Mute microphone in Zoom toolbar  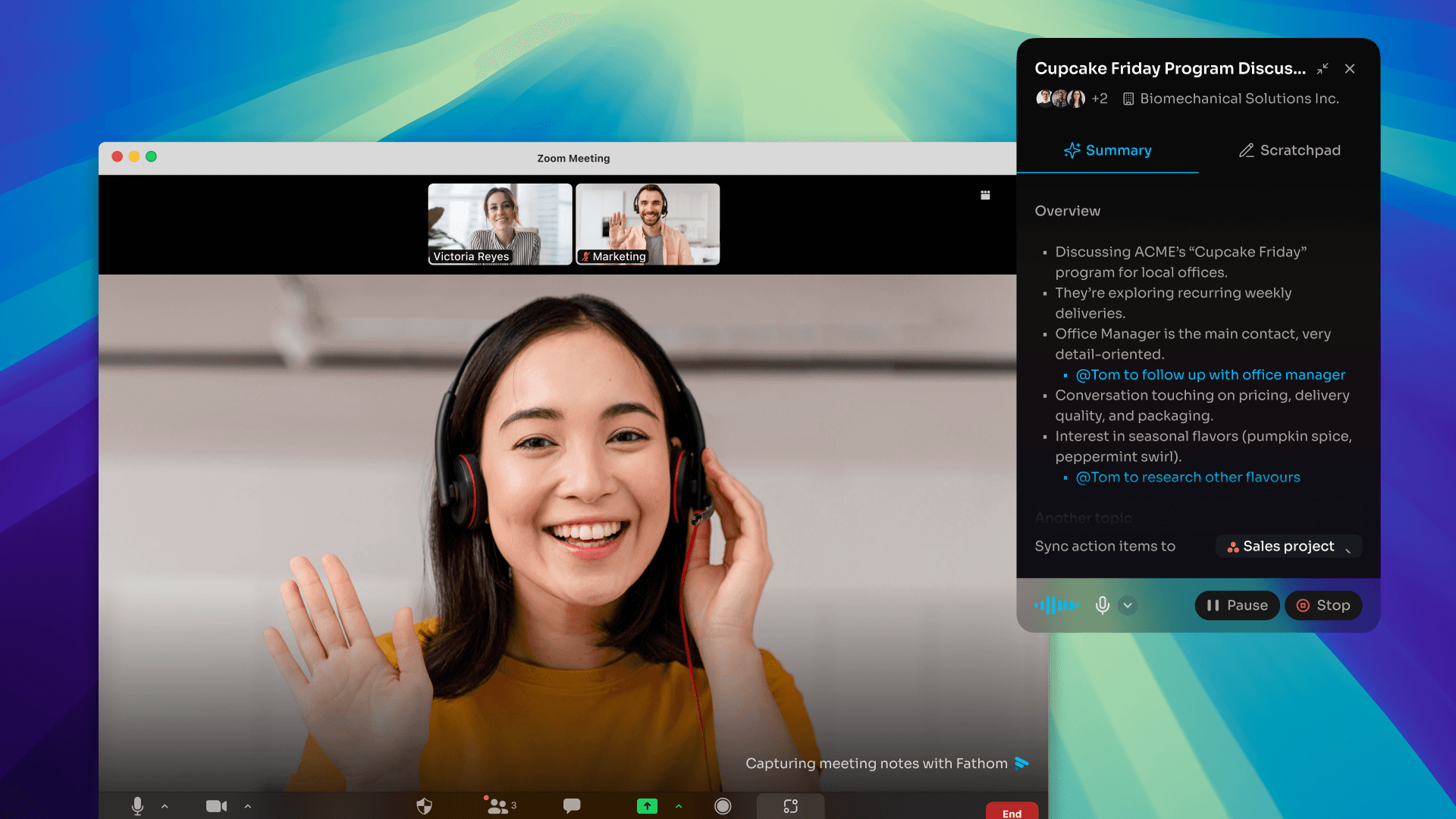coord(137,805)
